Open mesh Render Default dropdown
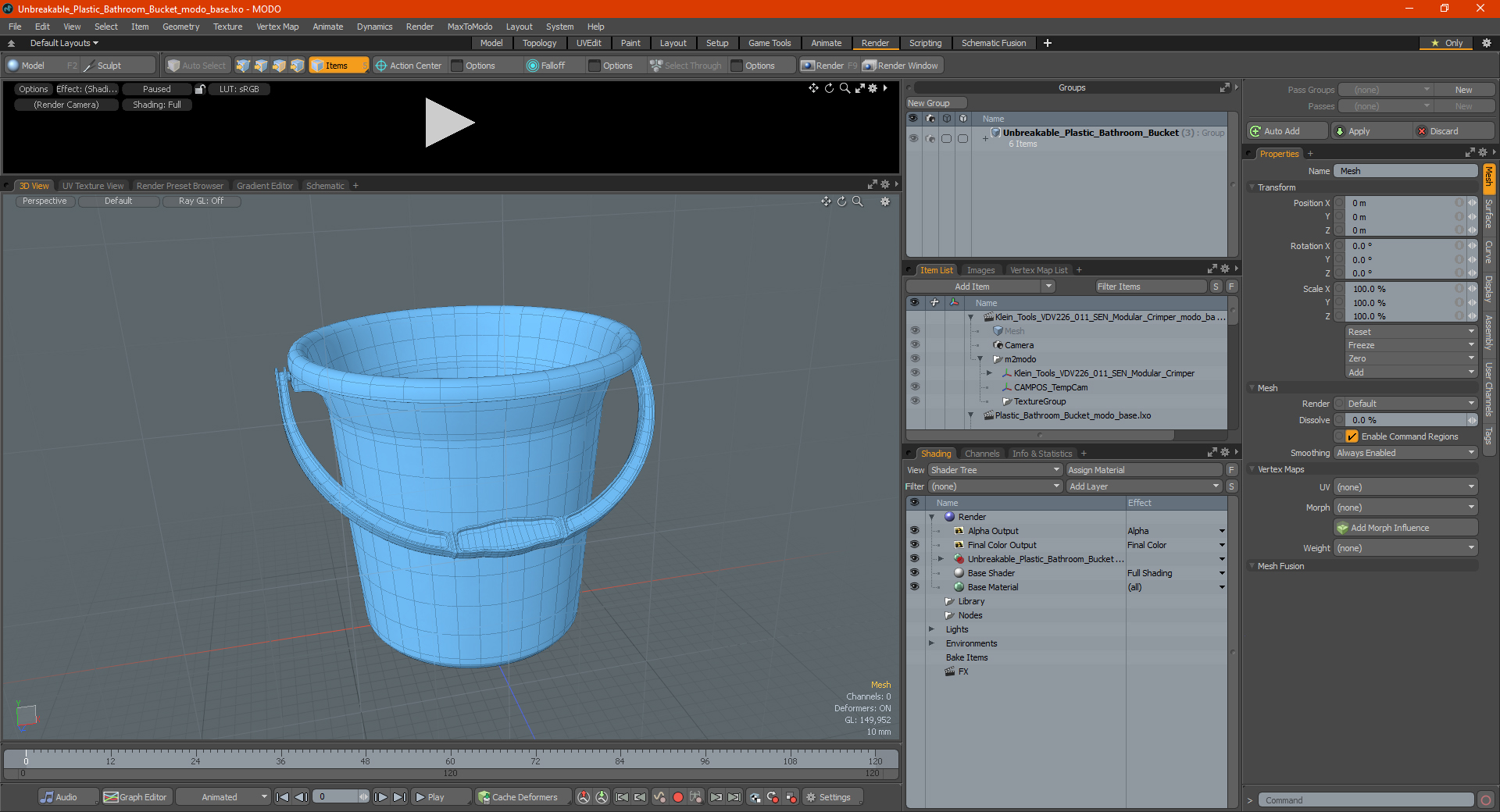 coord(1405,404)
